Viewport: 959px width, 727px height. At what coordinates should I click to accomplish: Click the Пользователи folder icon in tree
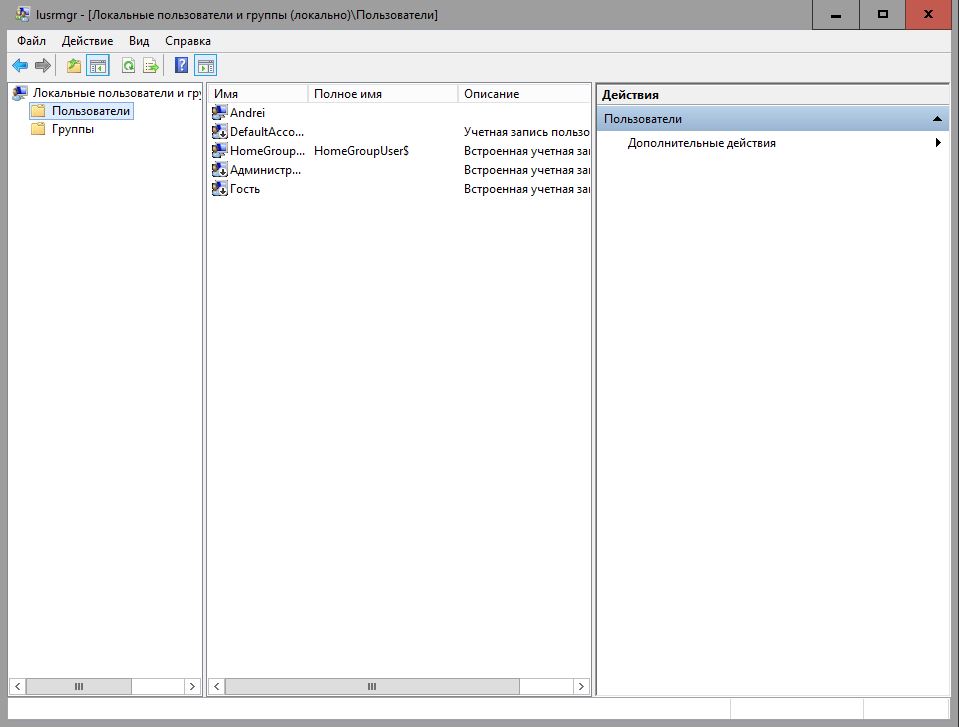pyautogui.click(x=39, y=111)
